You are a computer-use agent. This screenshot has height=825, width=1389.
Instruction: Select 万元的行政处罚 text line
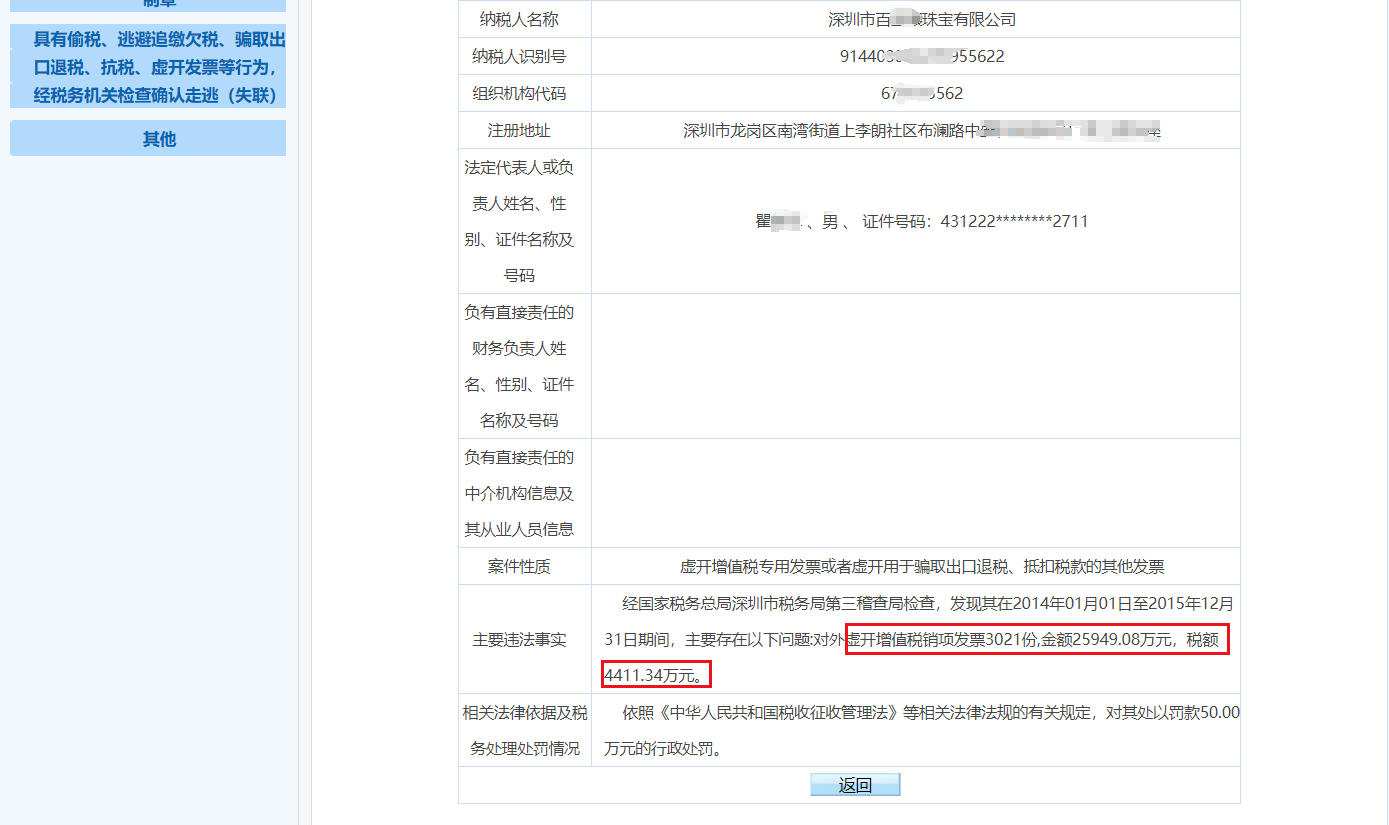click(662, 748)
